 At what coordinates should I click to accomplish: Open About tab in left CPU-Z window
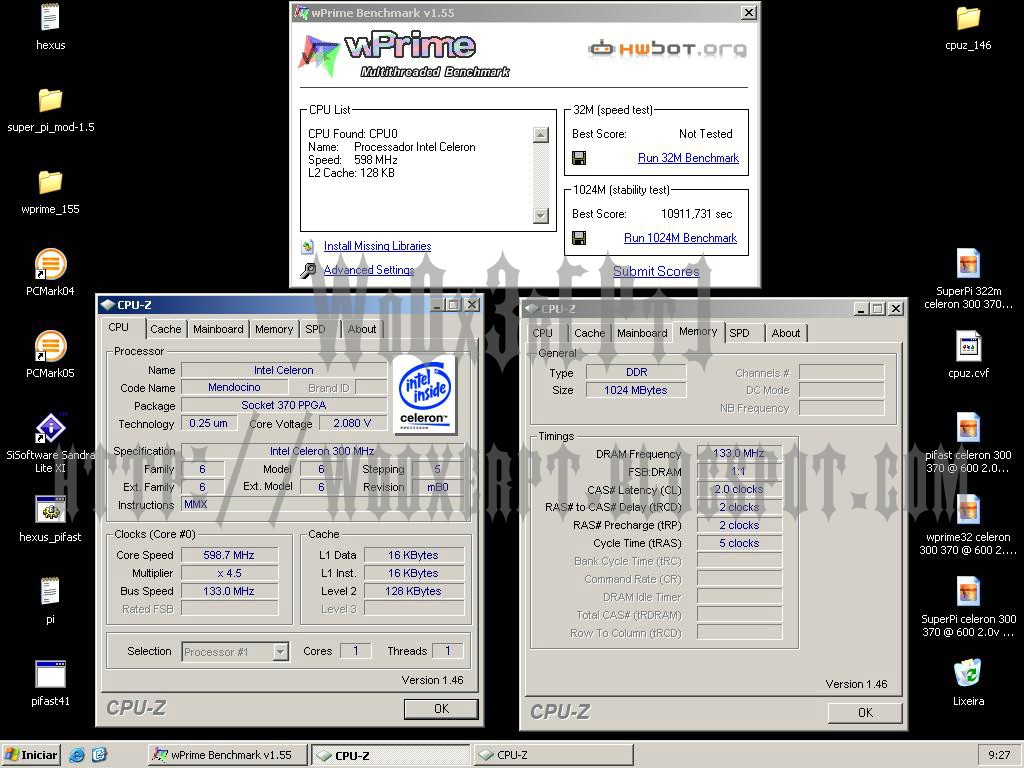pos(361,329)
